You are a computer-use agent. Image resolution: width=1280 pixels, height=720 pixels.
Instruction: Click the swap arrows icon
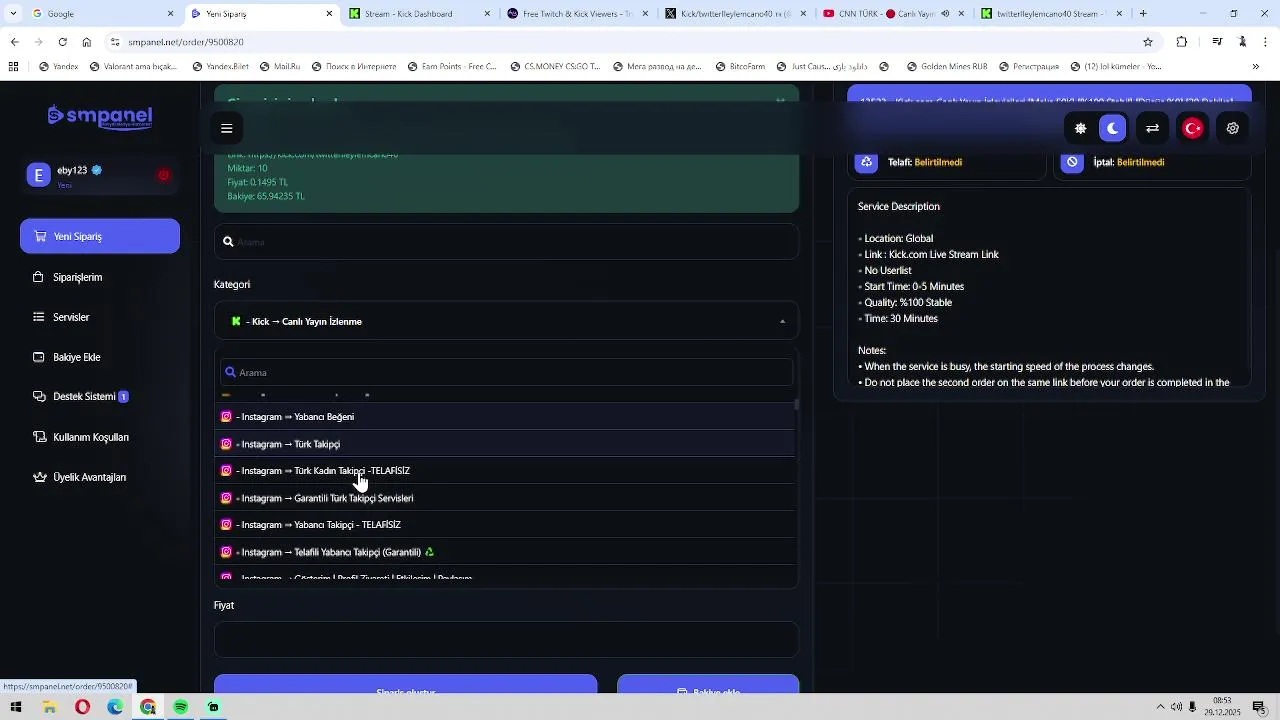1152,128
